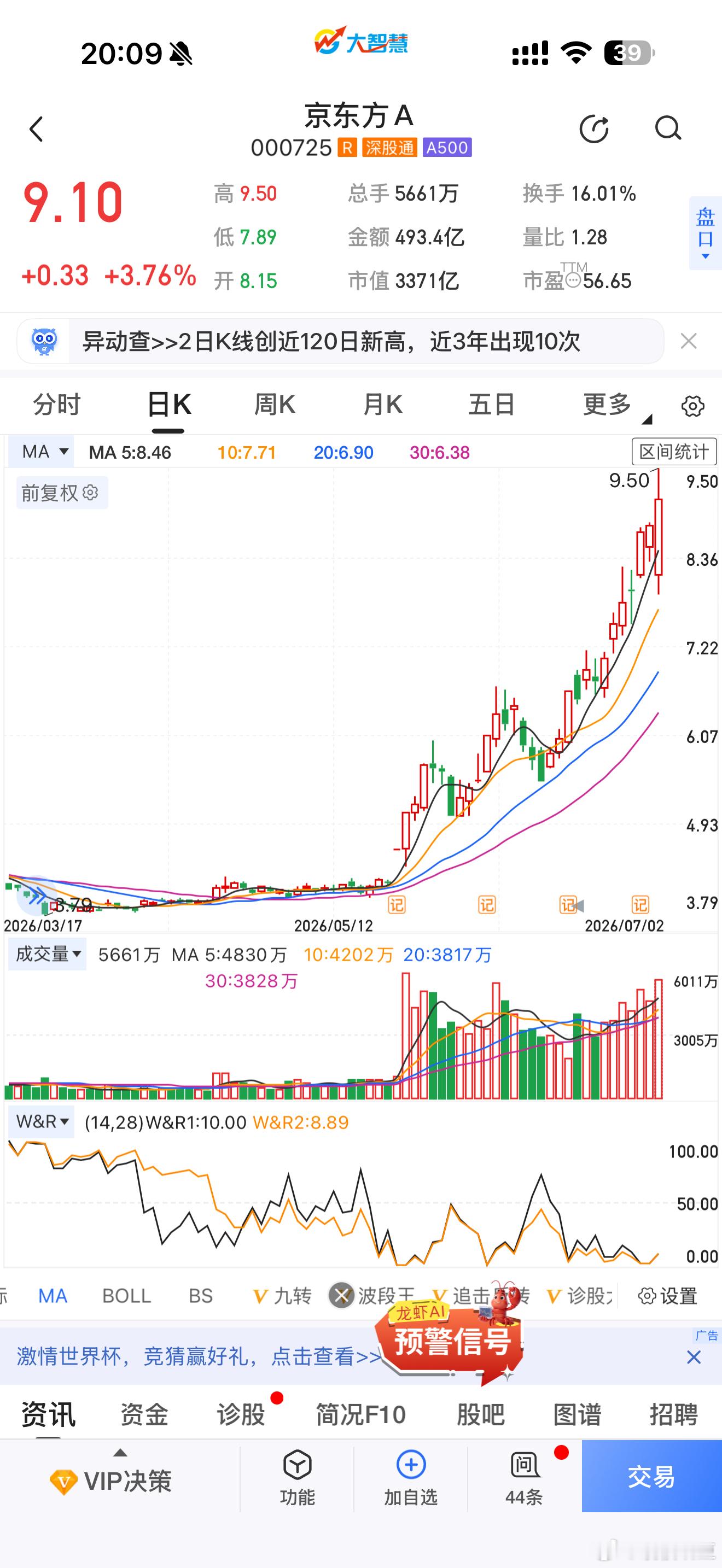Viewport: 722px width, 1568px height.
Task: Tap the refresh/share circular arrow icon
Action: [x=594, y=128]
